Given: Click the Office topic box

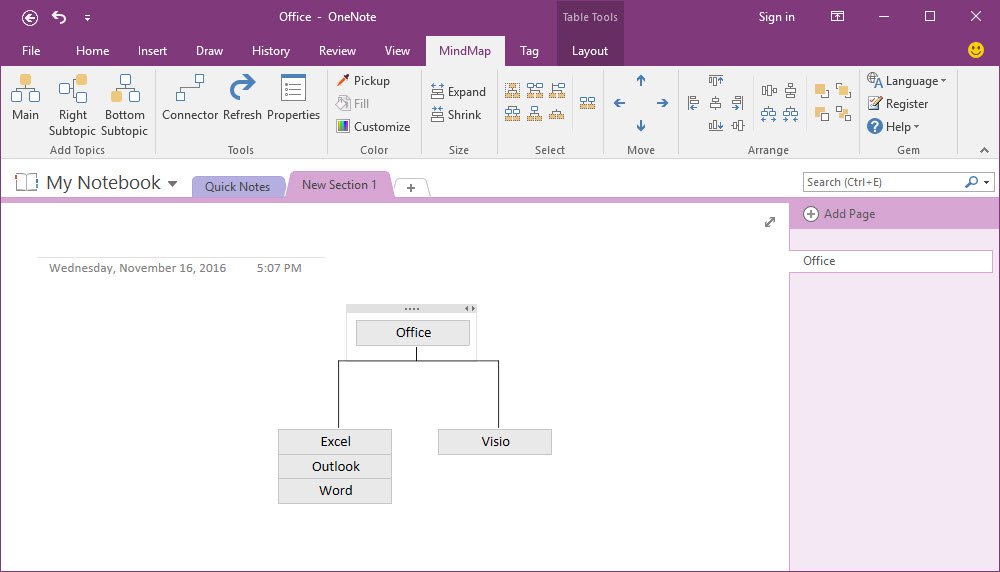Looking at the screenshot, I should coord(413,333).
